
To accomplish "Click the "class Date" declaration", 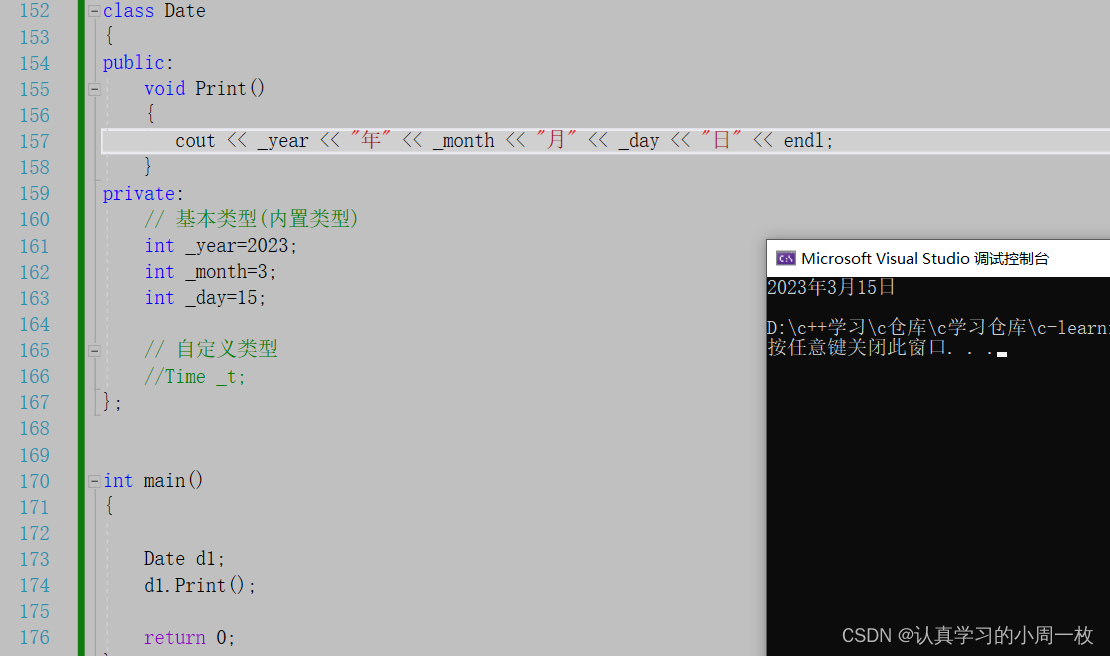I will (x=154, y=11).
